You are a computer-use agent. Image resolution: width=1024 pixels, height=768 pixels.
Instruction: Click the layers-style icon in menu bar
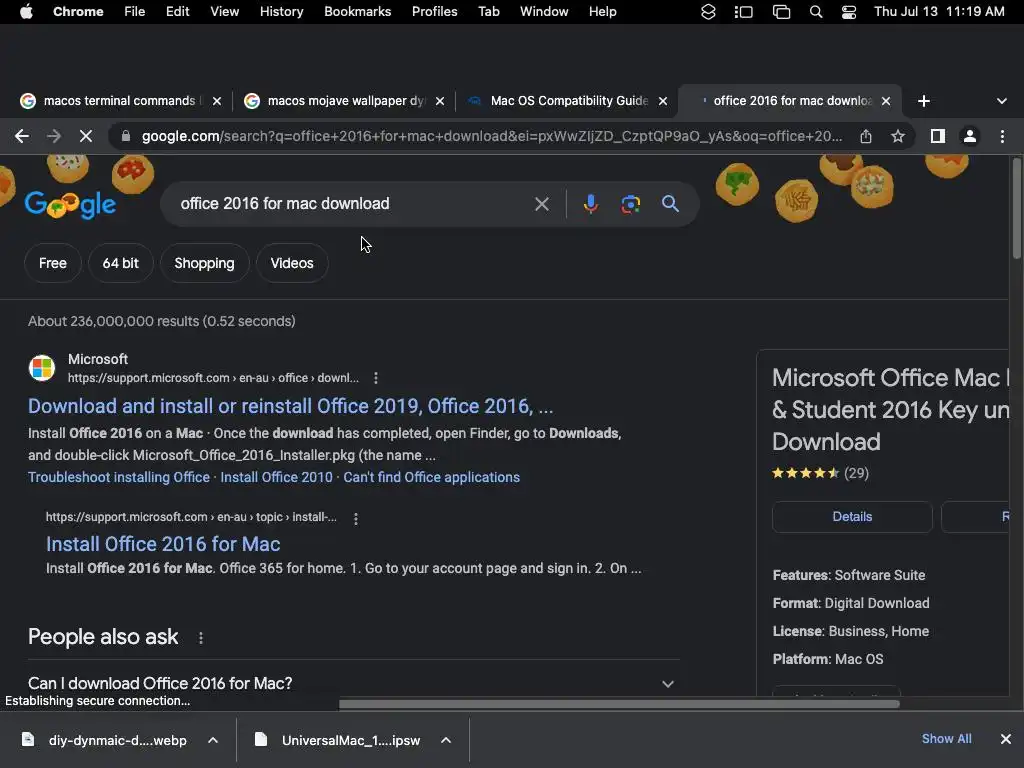click(708, 12)
